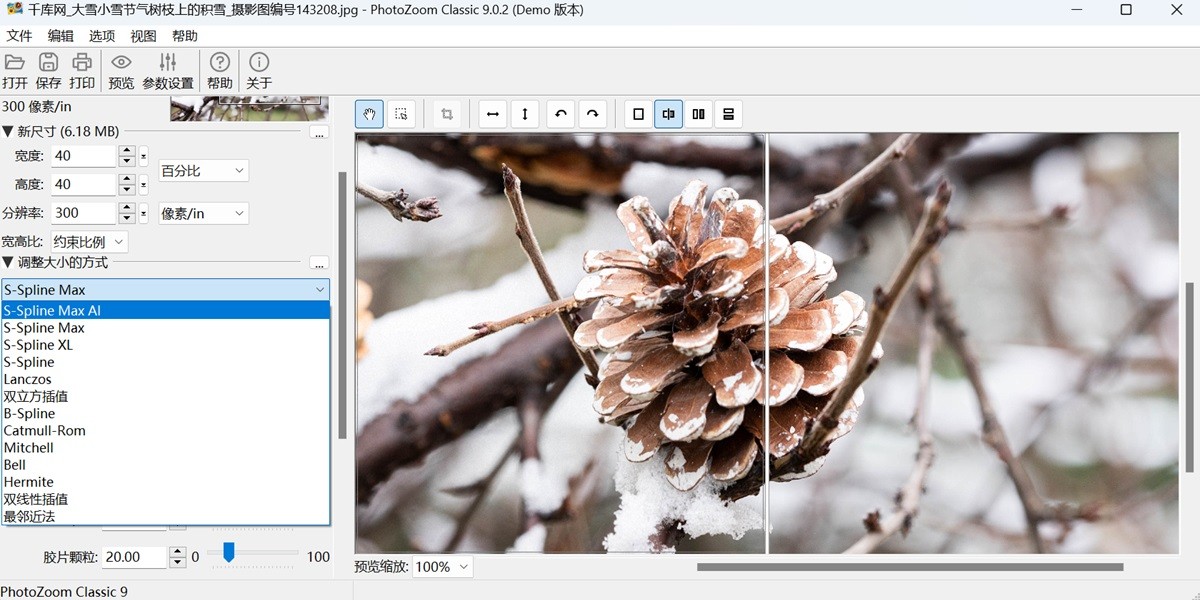Toggle the 预览 preview eye button
Image resolution: width=1200 pixels, height=600 pixels.
[120, 69]
